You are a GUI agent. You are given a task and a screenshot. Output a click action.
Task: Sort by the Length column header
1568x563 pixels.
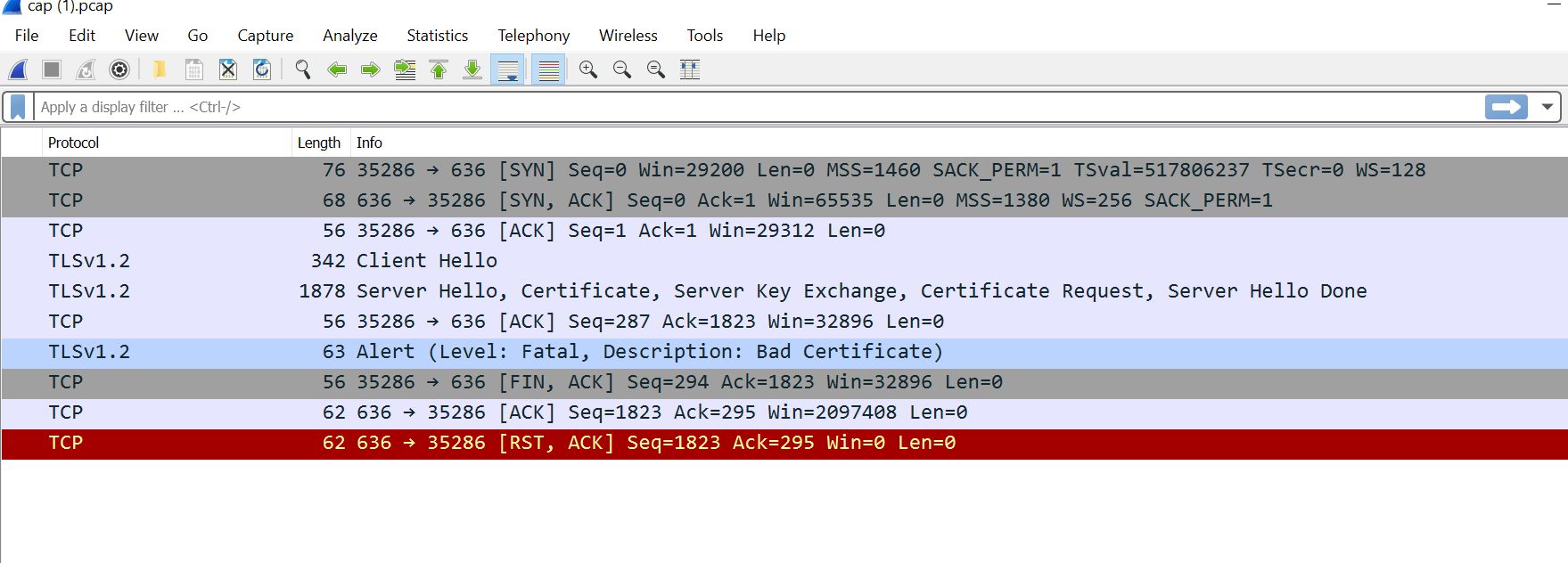click(x=318, y=143)
